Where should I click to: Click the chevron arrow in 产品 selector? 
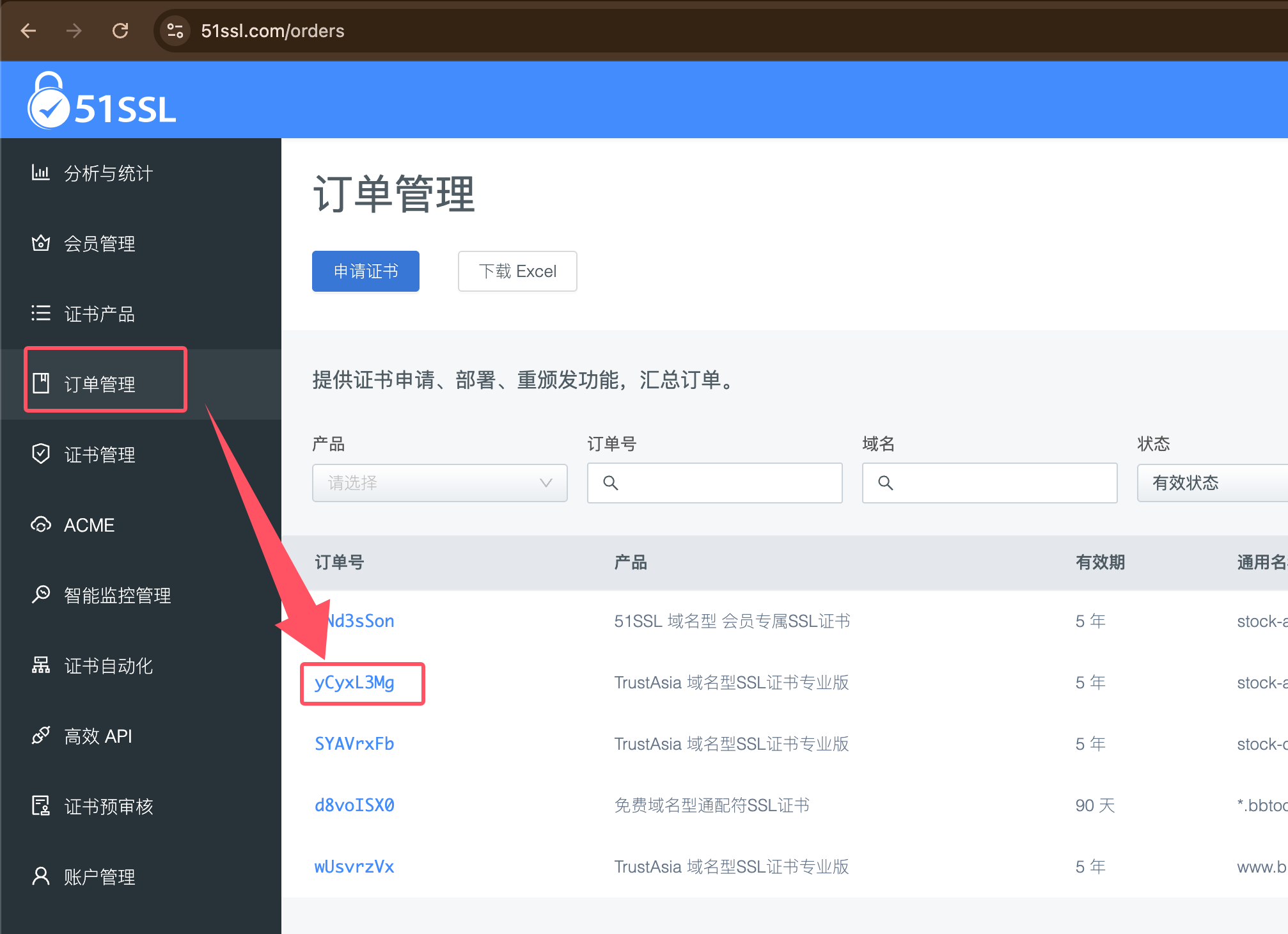546,483
